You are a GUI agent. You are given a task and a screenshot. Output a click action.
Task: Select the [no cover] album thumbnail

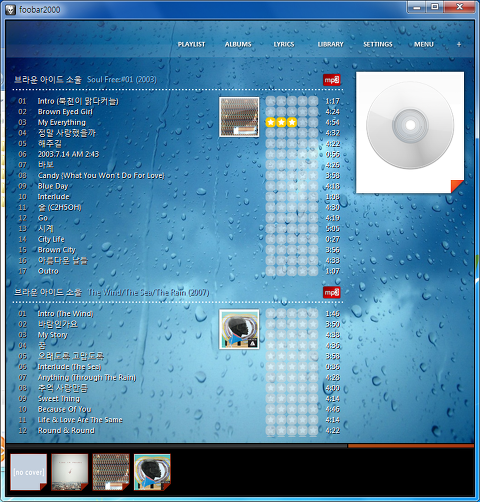[x=29, y=472]
